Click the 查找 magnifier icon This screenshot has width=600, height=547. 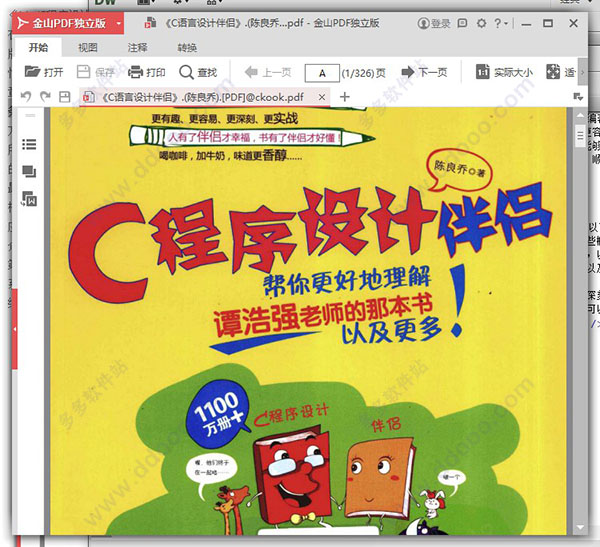click(x=186, y=72)
